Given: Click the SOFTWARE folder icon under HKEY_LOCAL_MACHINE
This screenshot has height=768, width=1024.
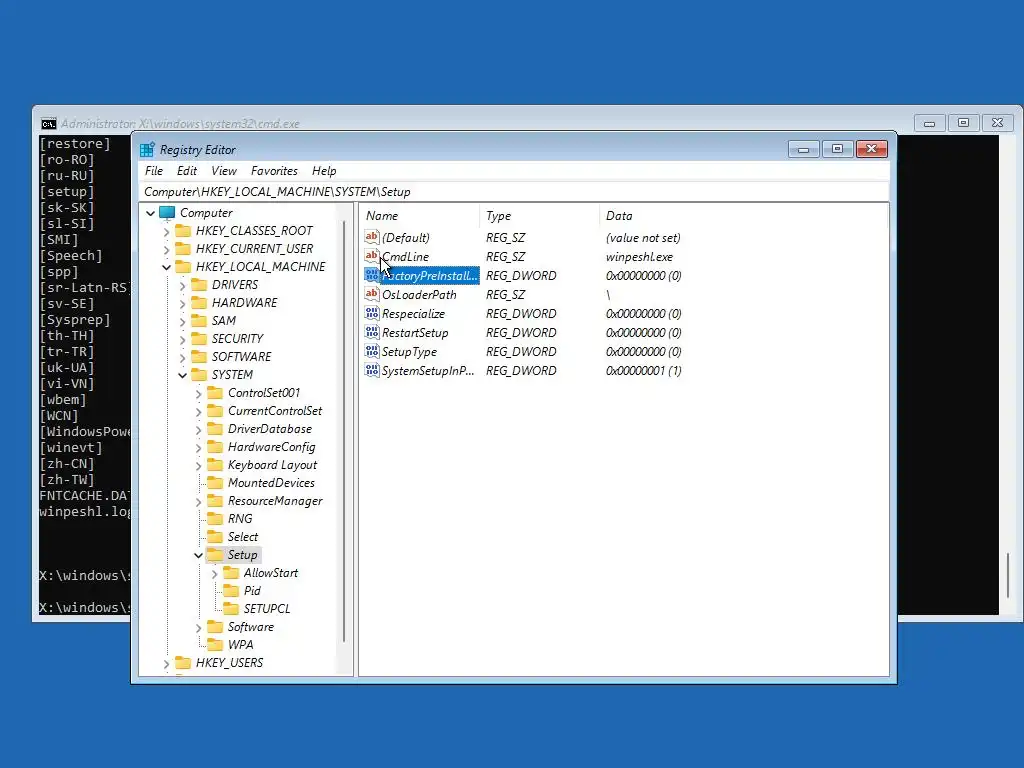Looking at the screenshot, I should [199, 357].
